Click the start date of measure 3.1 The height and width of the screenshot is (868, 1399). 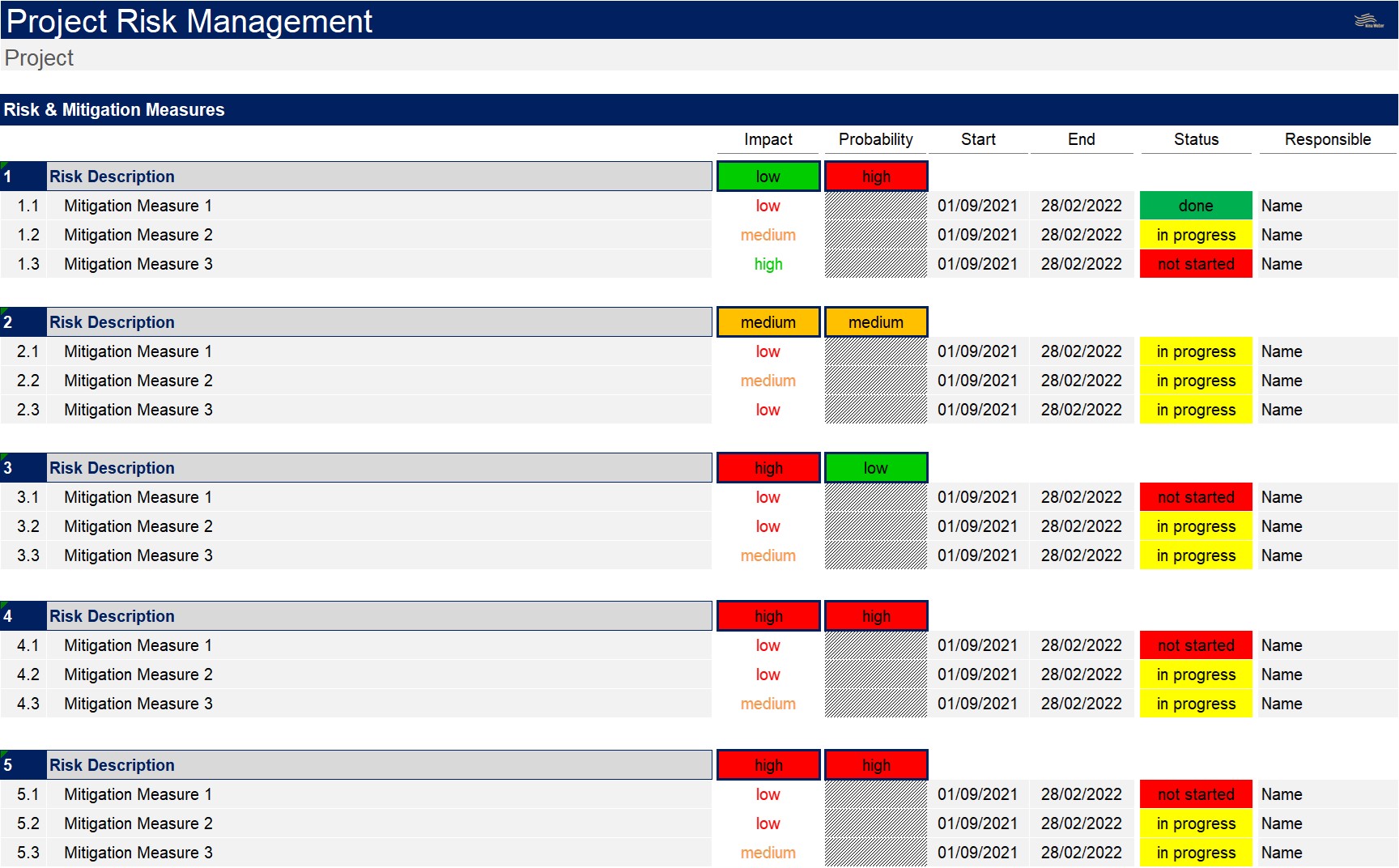pyautogui.click(x=977, y=497)
